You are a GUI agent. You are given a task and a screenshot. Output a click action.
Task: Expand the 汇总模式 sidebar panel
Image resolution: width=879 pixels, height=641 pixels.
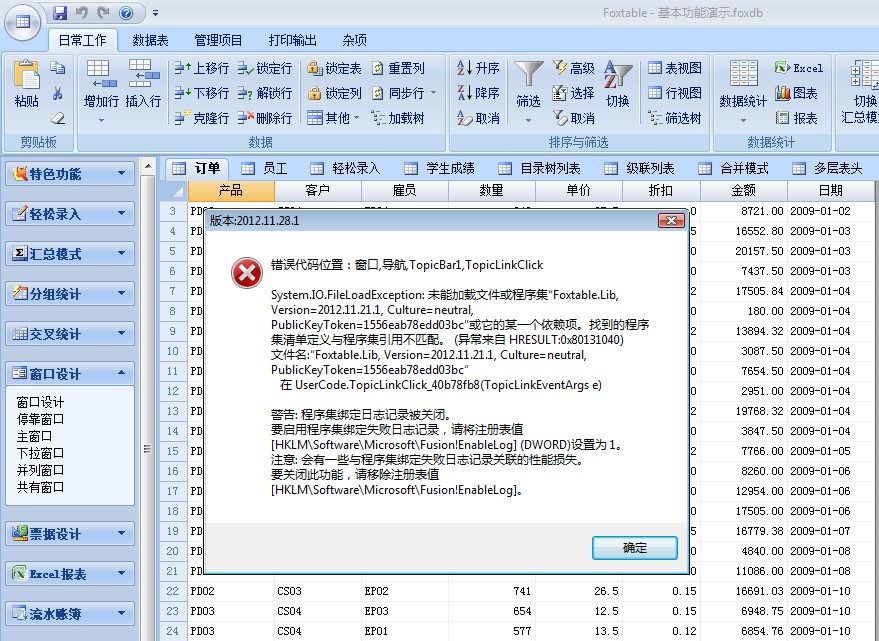(70, 253)
